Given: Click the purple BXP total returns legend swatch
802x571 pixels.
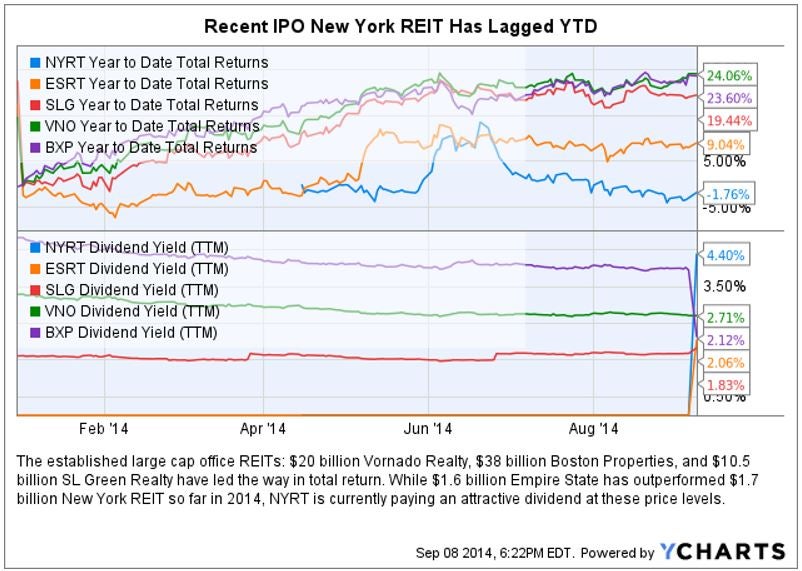Looking at the screenshot, I should pos(35,148).
